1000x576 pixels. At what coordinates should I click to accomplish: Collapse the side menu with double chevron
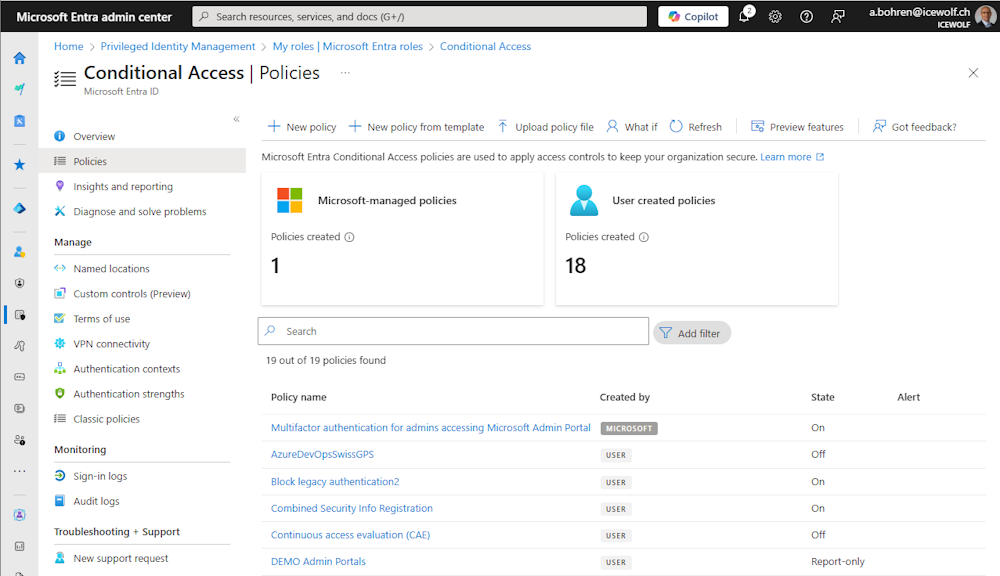coord(236,119)
